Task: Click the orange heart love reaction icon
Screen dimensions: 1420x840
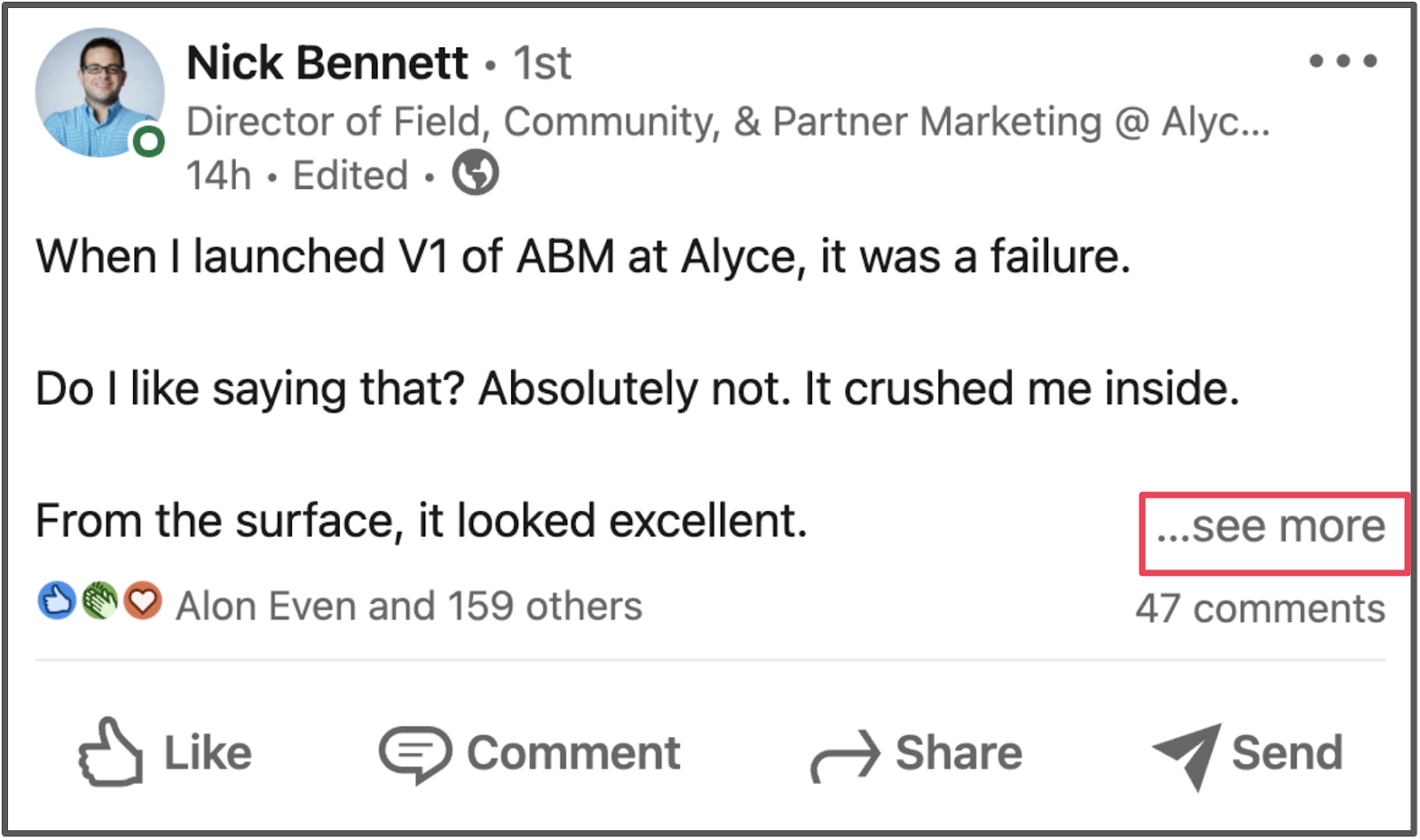Action: coord(142,601)
